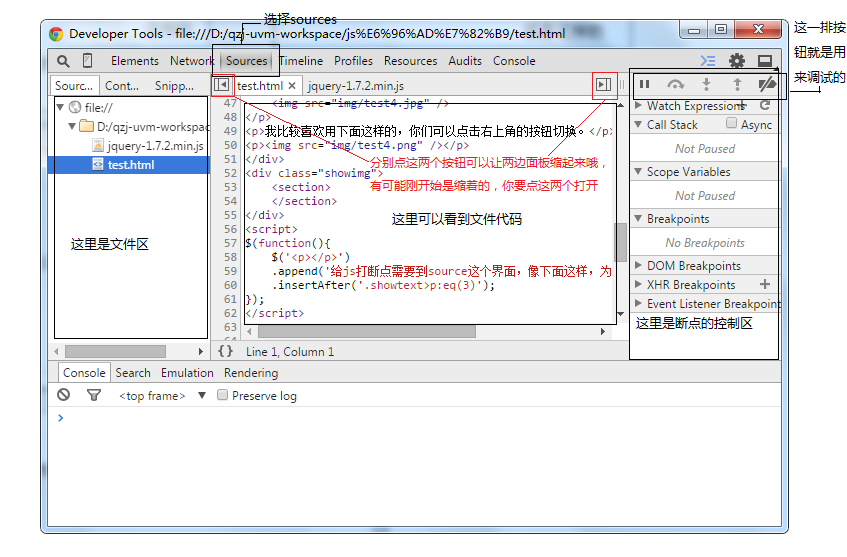The image size is (847, 557).
Task: Step into next function call
Action: point(706,84)
